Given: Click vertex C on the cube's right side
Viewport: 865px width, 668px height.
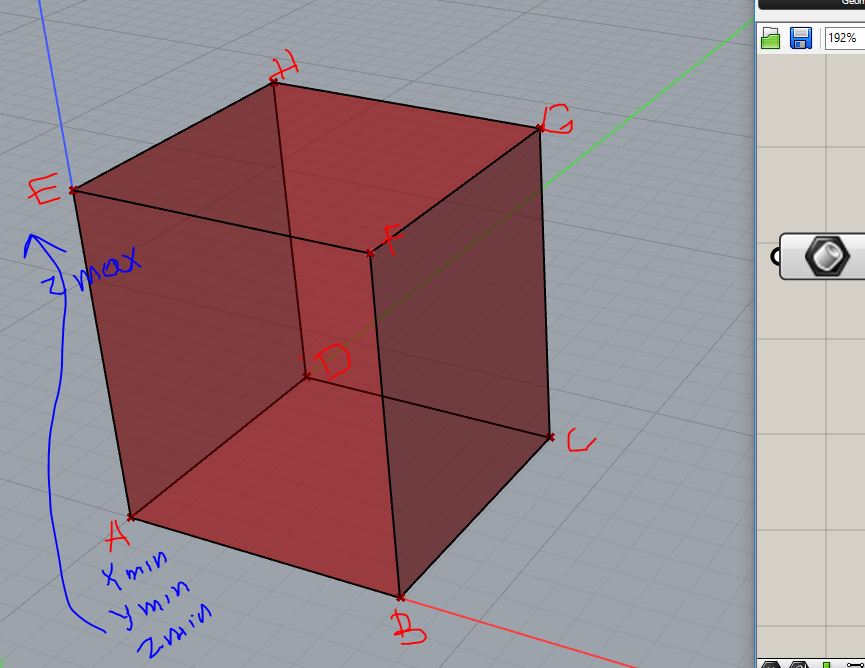Looking at the screenshot, I should coord(550,437).
